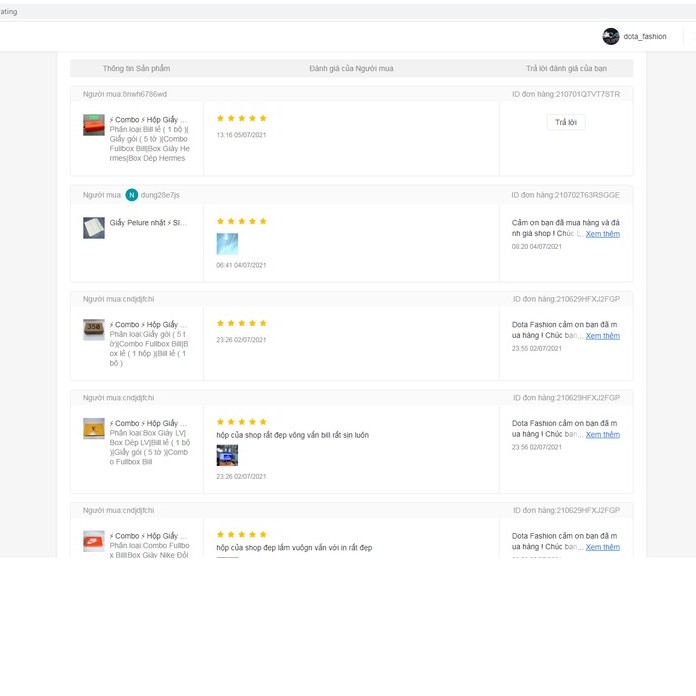Open Xem thêm in dung28e7js review reply

(x=602, y=234)
